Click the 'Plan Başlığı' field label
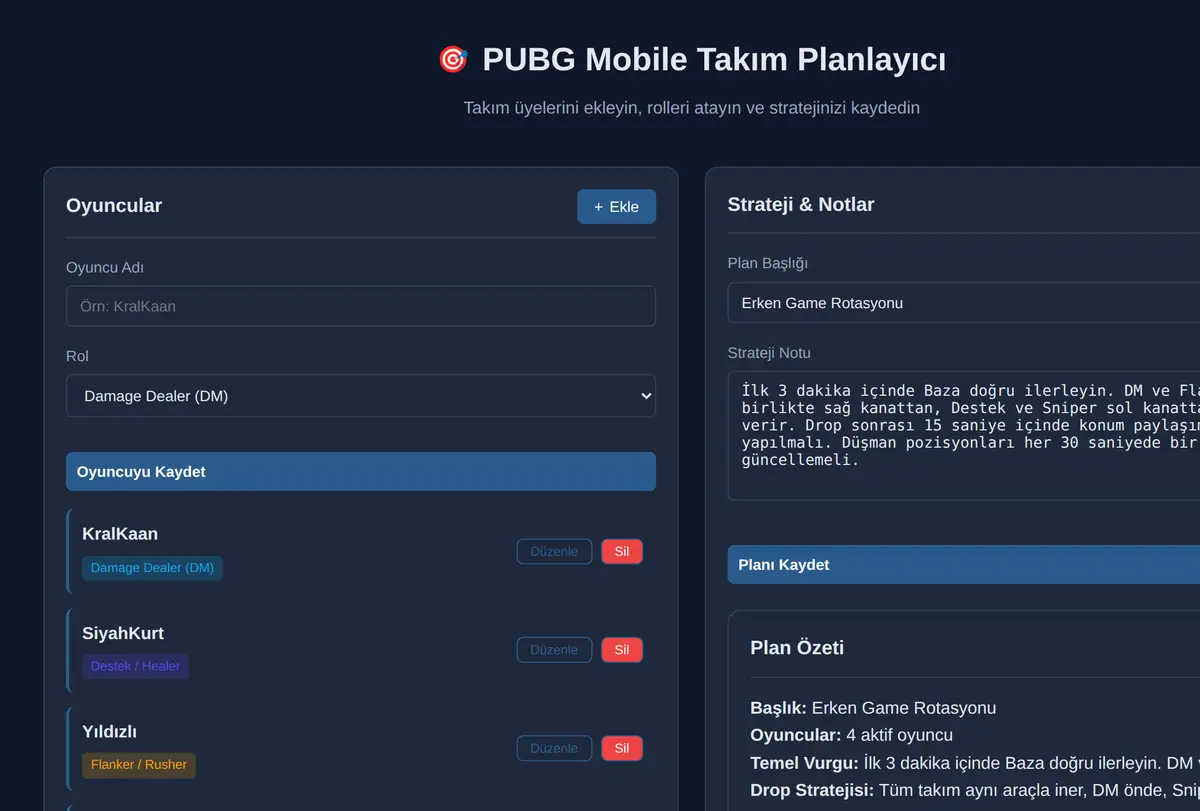 768,263
